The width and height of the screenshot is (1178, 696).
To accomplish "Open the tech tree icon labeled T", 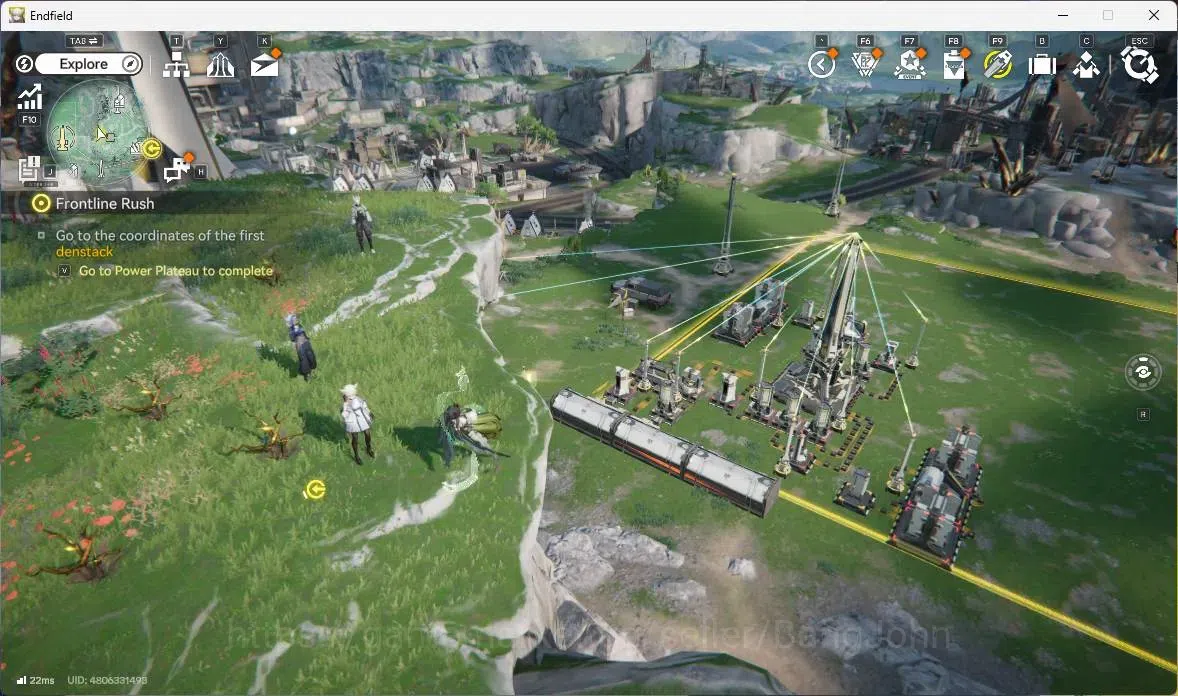I will [176, 65].
